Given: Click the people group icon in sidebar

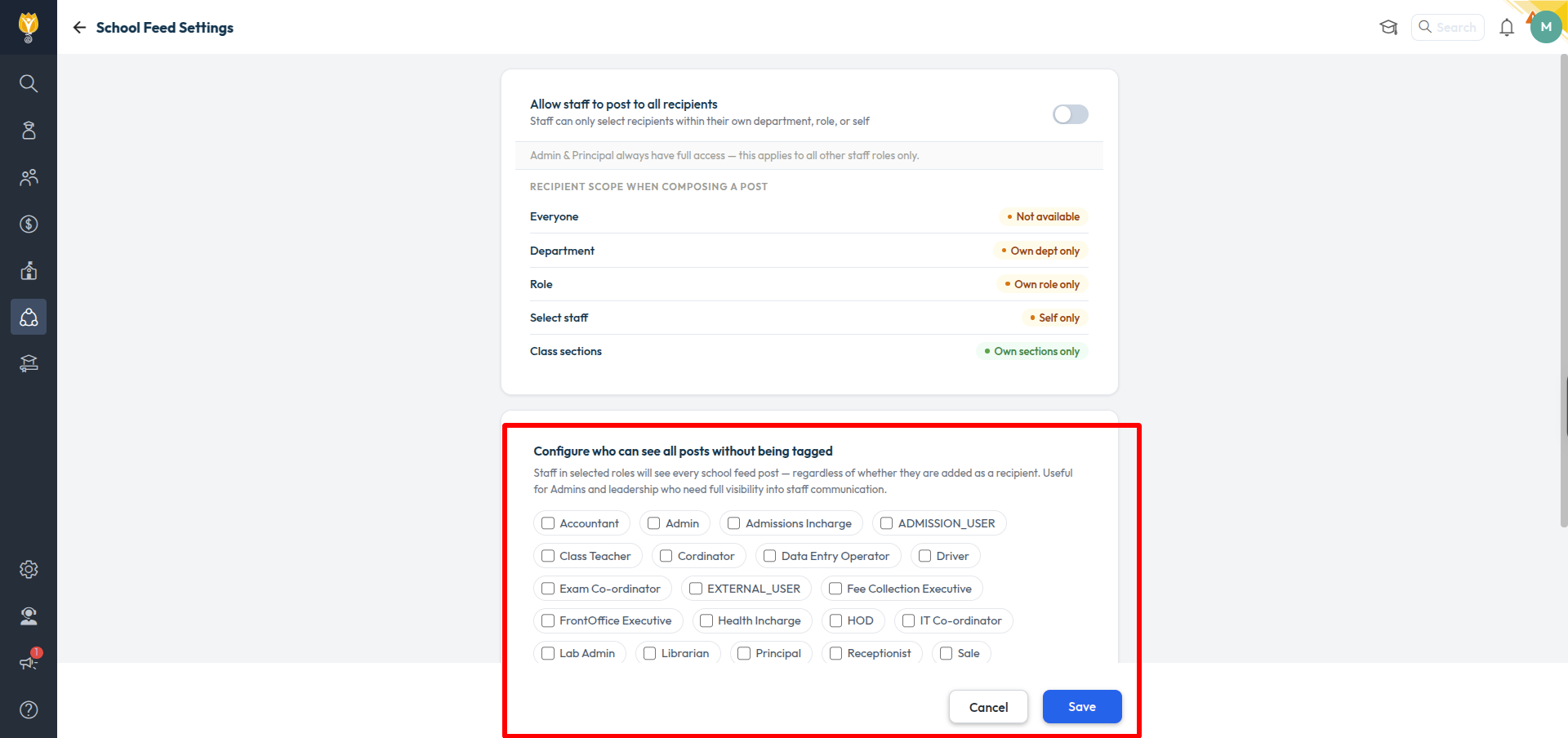Looking at the screenshot, I should click(29, 177).
